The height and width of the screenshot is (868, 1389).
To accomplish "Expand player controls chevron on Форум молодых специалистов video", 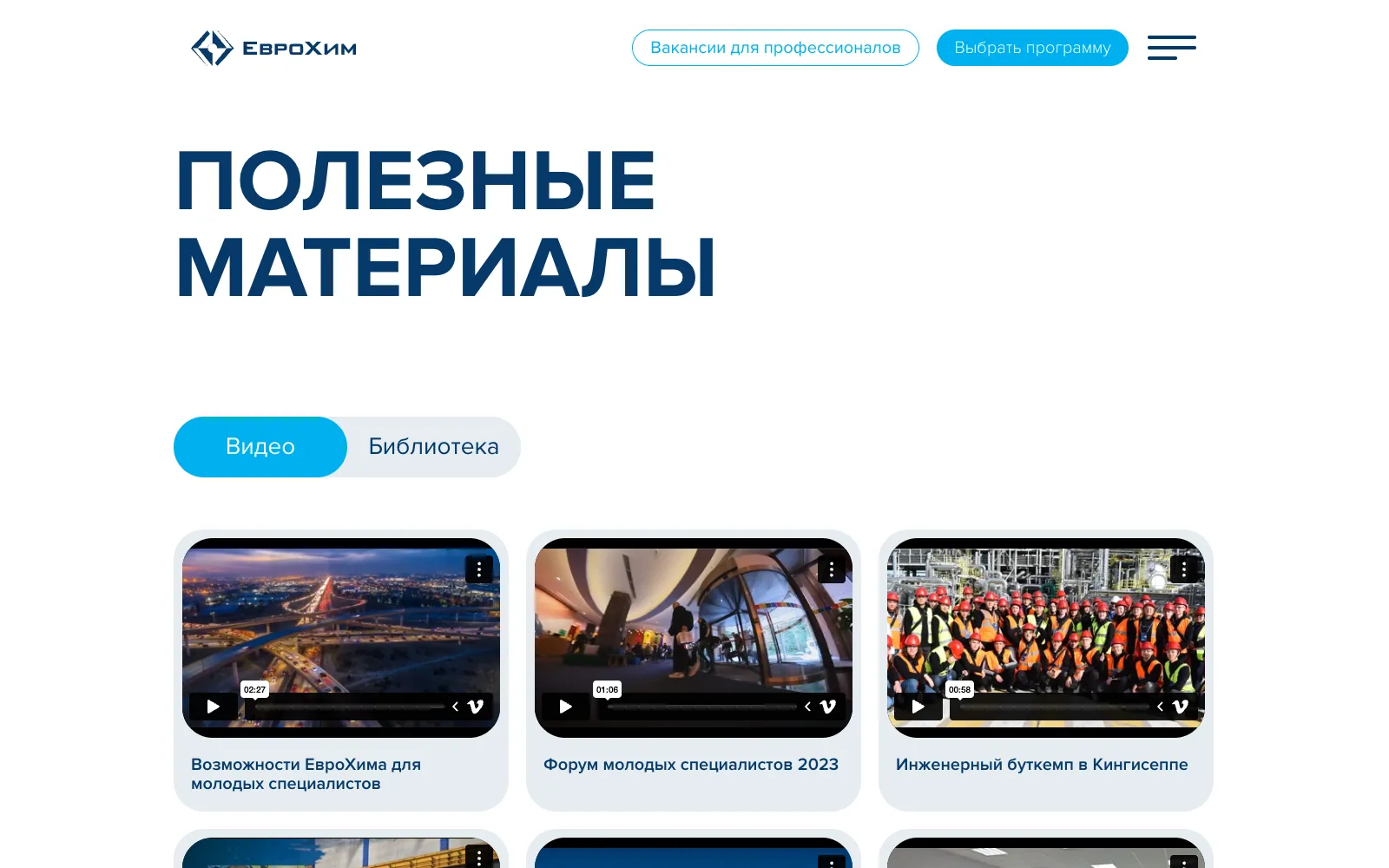I will (807, 707).
